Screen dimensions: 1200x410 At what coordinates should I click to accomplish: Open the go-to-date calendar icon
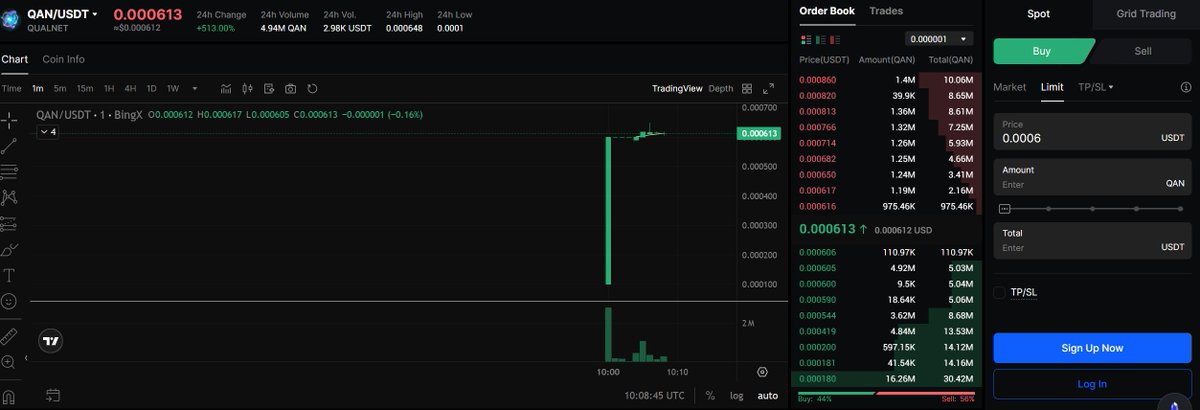point(53,395)
